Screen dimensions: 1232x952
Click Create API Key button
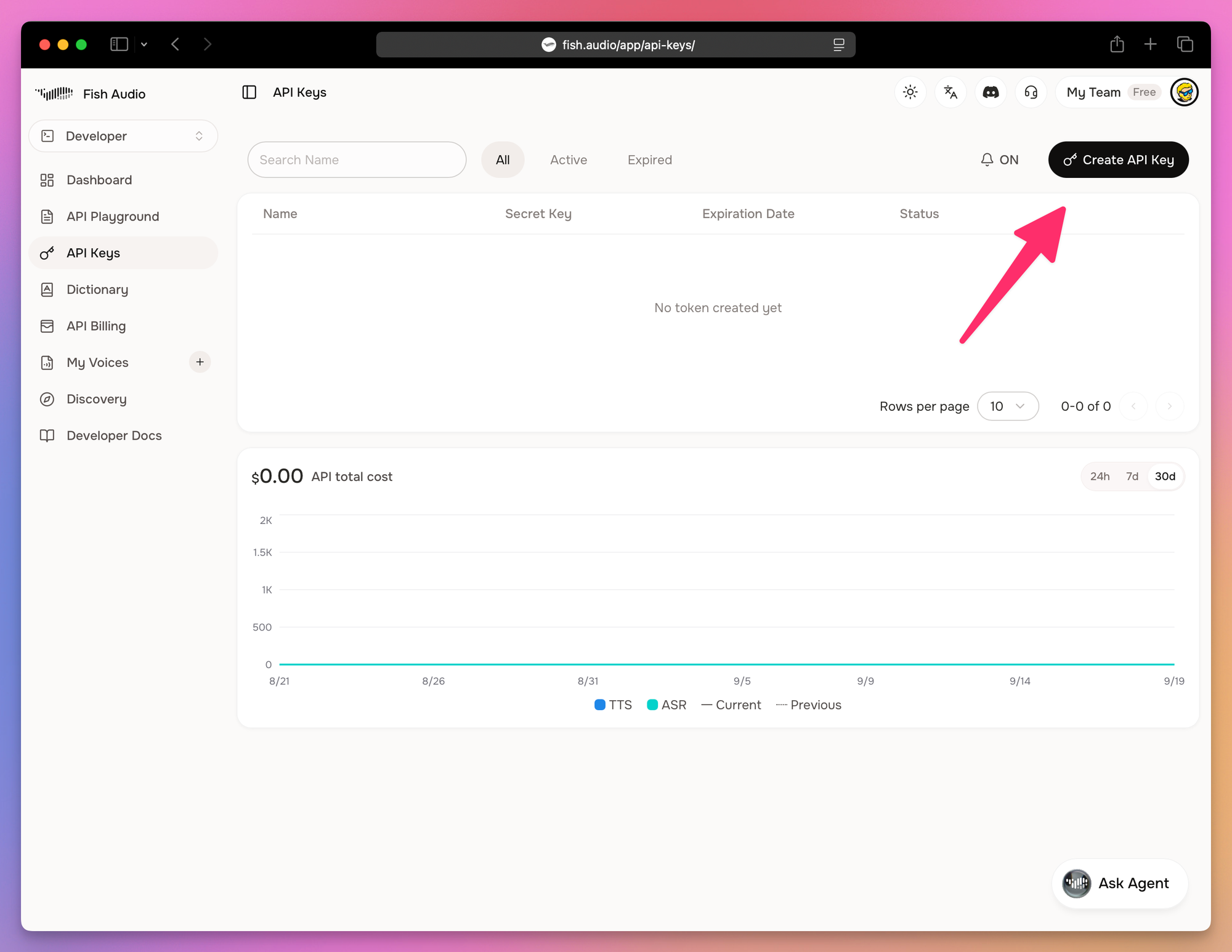1118,160
